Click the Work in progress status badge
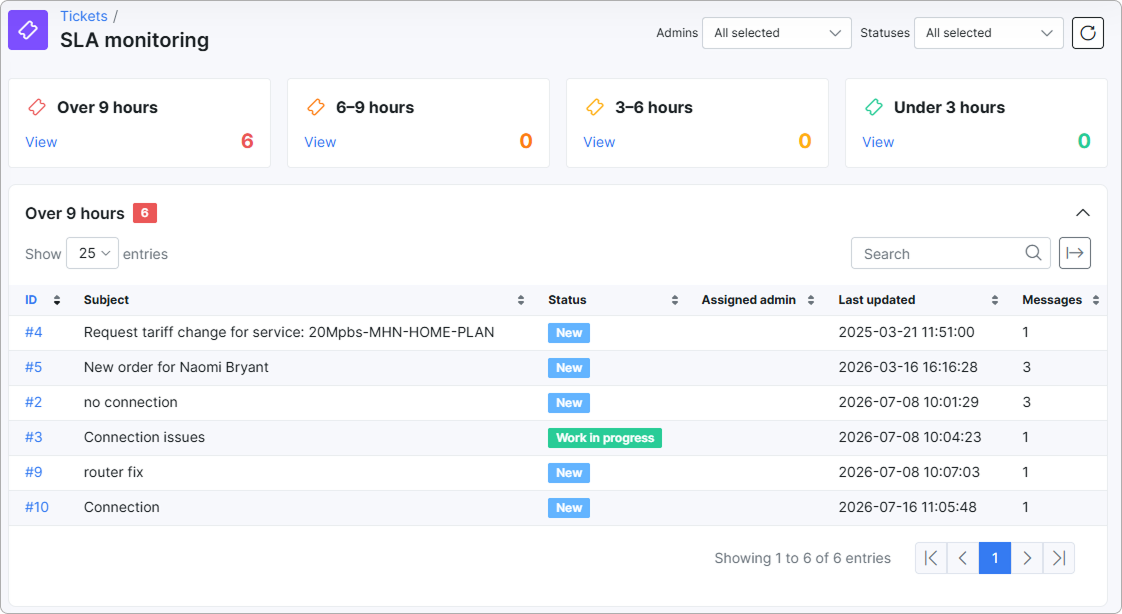 605,438
